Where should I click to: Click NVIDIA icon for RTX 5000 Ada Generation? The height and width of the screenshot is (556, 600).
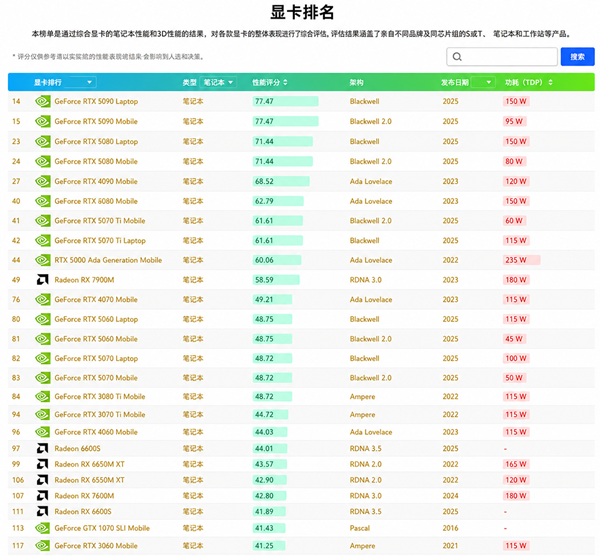(42, 260)
